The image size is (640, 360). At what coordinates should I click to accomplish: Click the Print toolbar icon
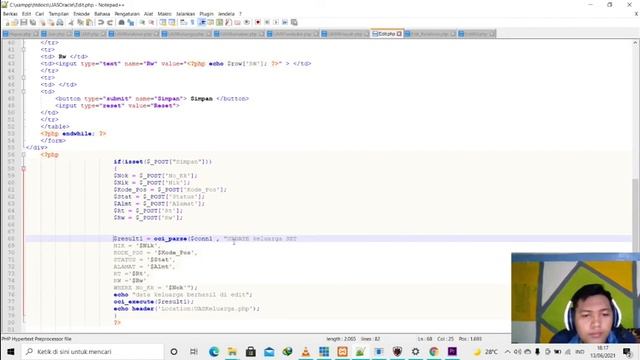[60, 22]
